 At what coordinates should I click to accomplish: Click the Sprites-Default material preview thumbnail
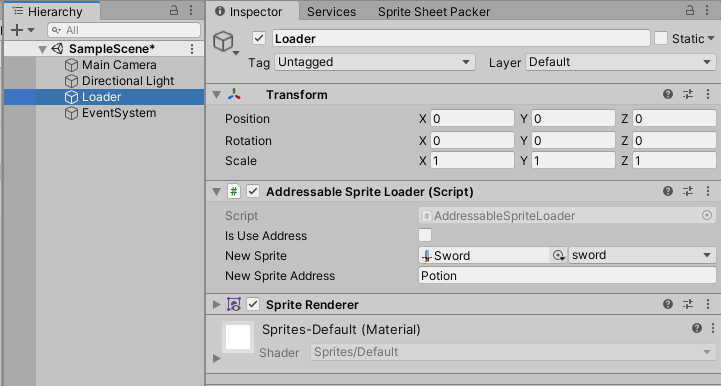(238, 337)
